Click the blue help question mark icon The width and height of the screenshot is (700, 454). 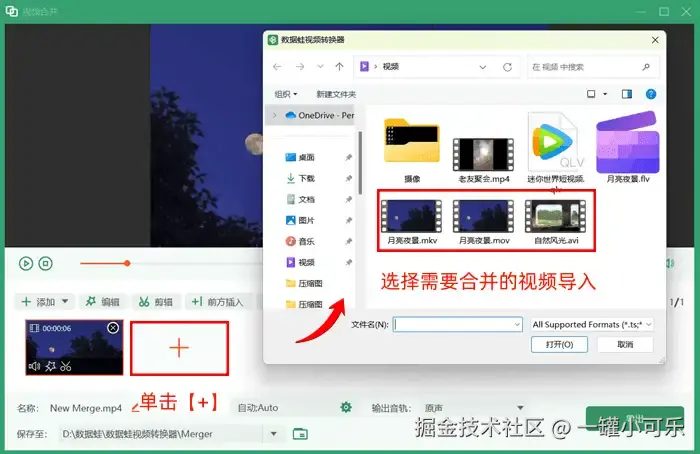pyautogui.click(x=651, y=94)
